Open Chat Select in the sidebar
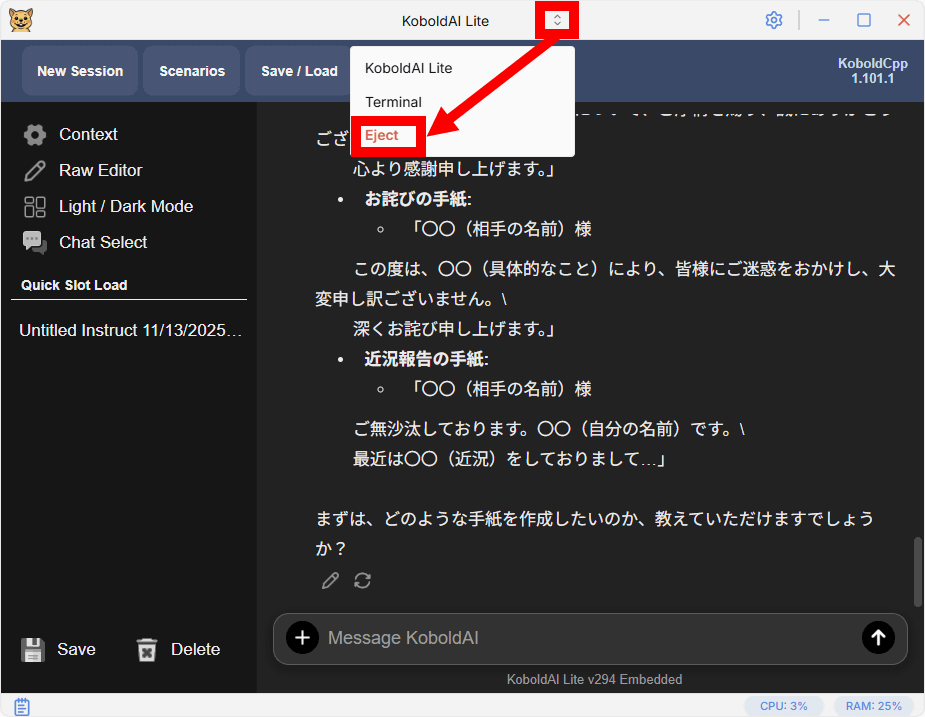Screen dimensions: 925x717 coord(102,242)
